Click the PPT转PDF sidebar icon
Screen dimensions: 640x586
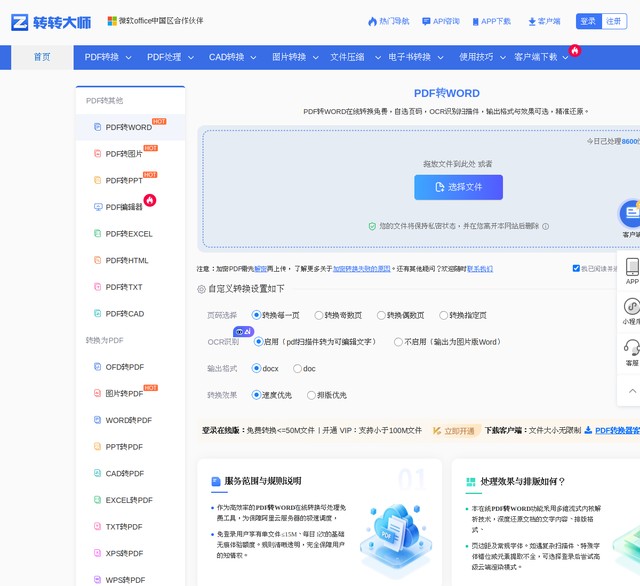point(98,446)
